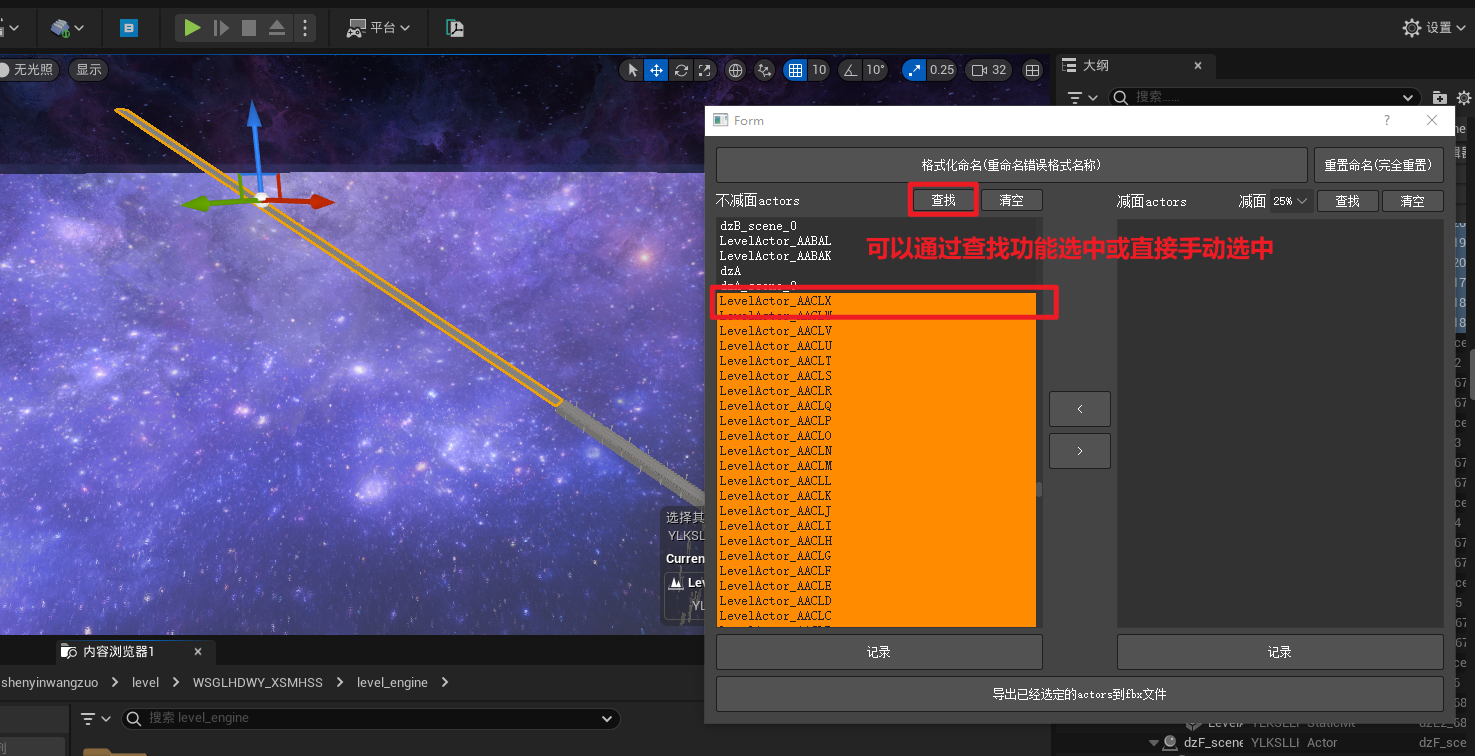This screenshot has height=756, width=1475.
Task: Open the 平台 platforms dropdown
Action: click(379, 28)
